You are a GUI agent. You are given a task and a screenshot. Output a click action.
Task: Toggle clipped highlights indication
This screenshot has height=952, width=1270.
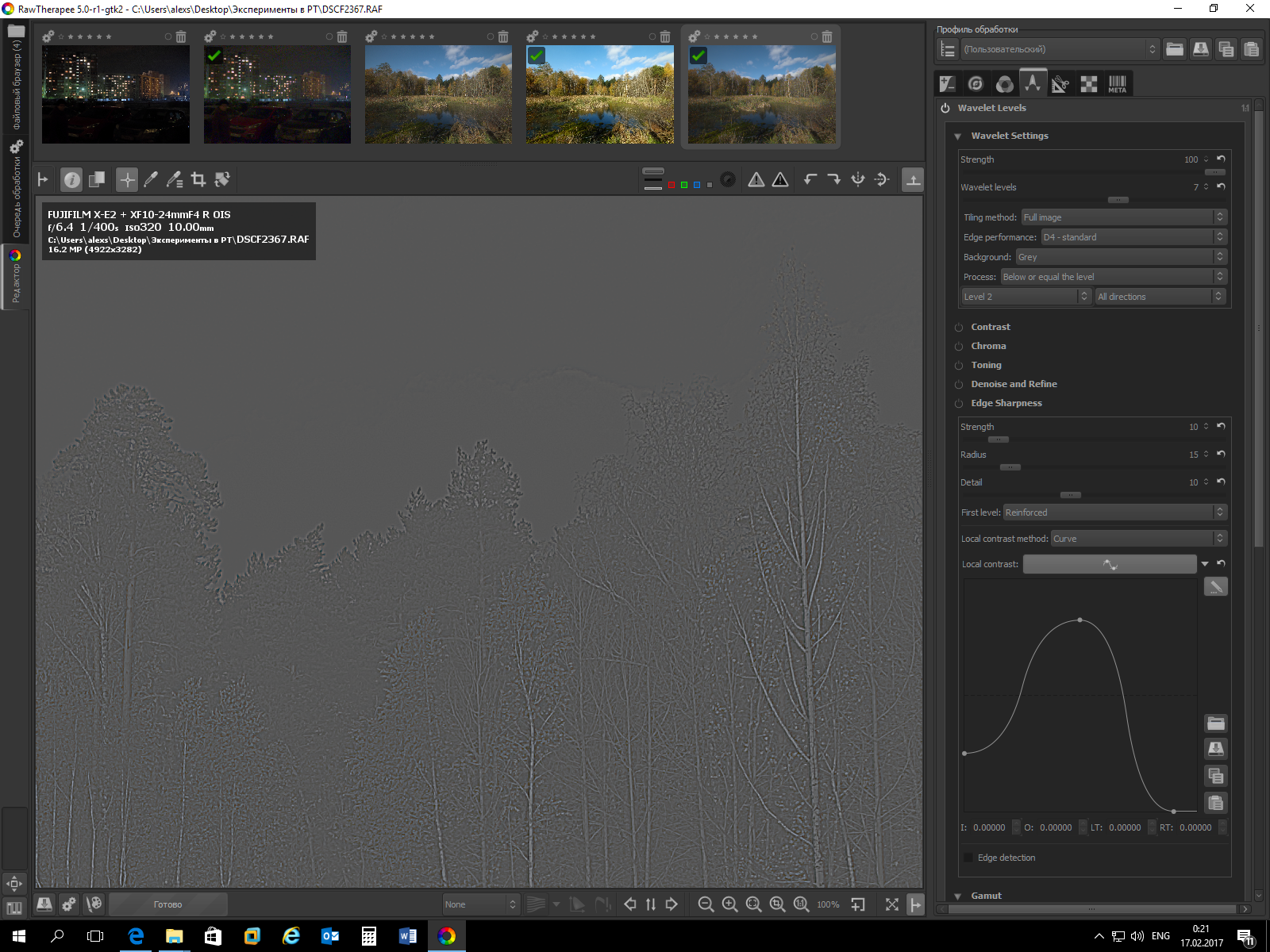(x=780, y=180)
